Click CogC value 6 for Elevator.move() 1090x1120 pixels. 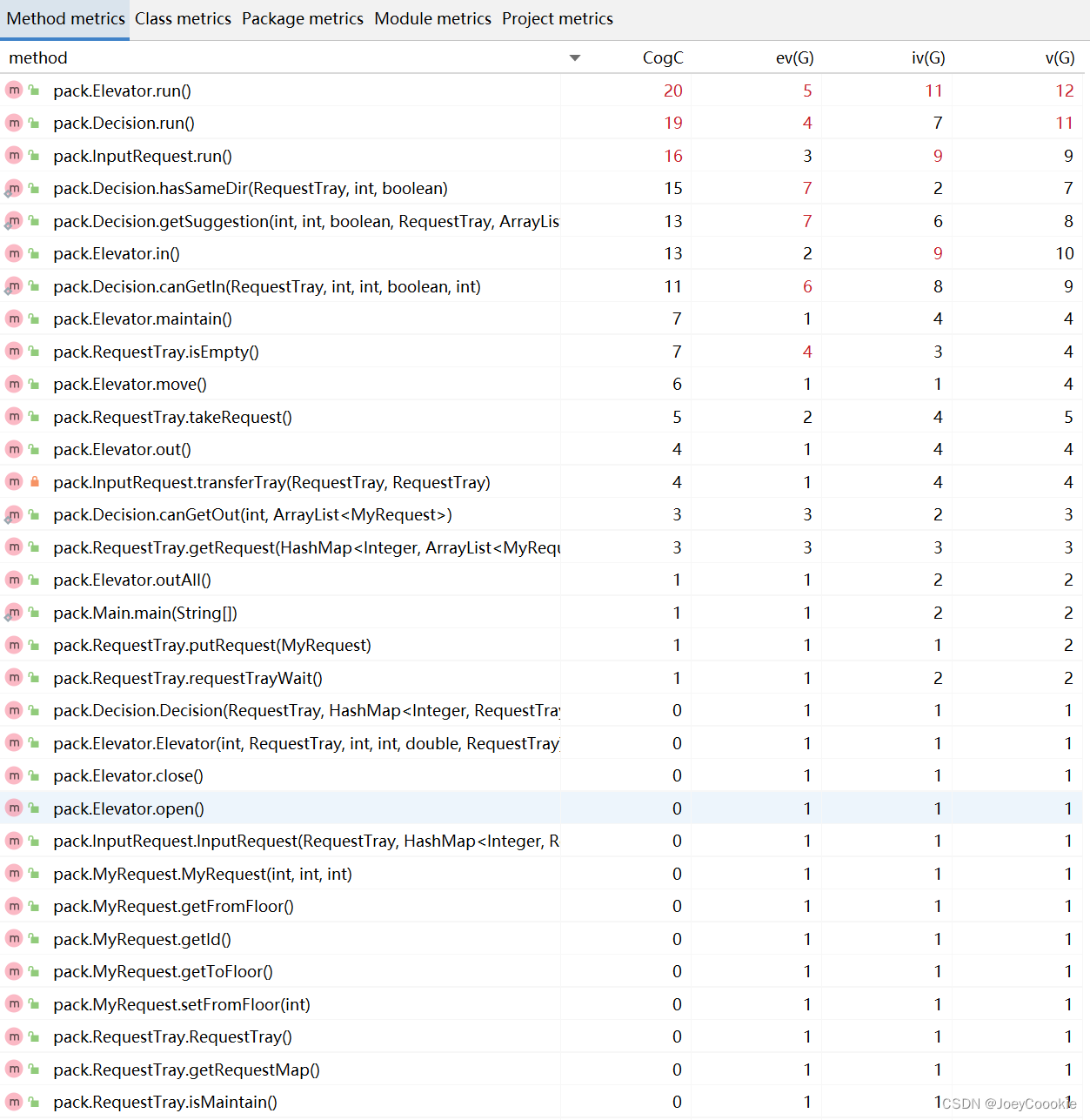click(677, 384)
